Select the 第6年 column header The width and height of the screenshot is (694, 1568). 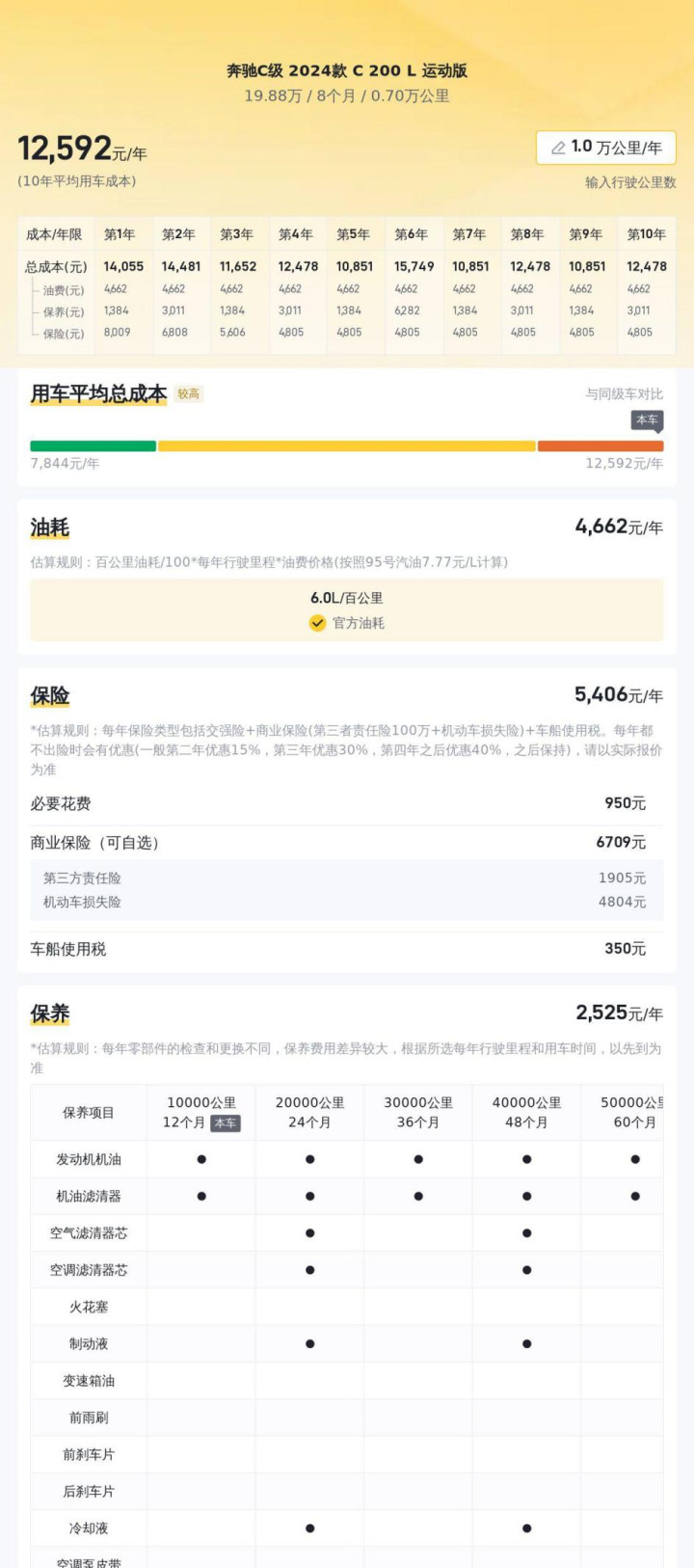(x=411, y=234)
